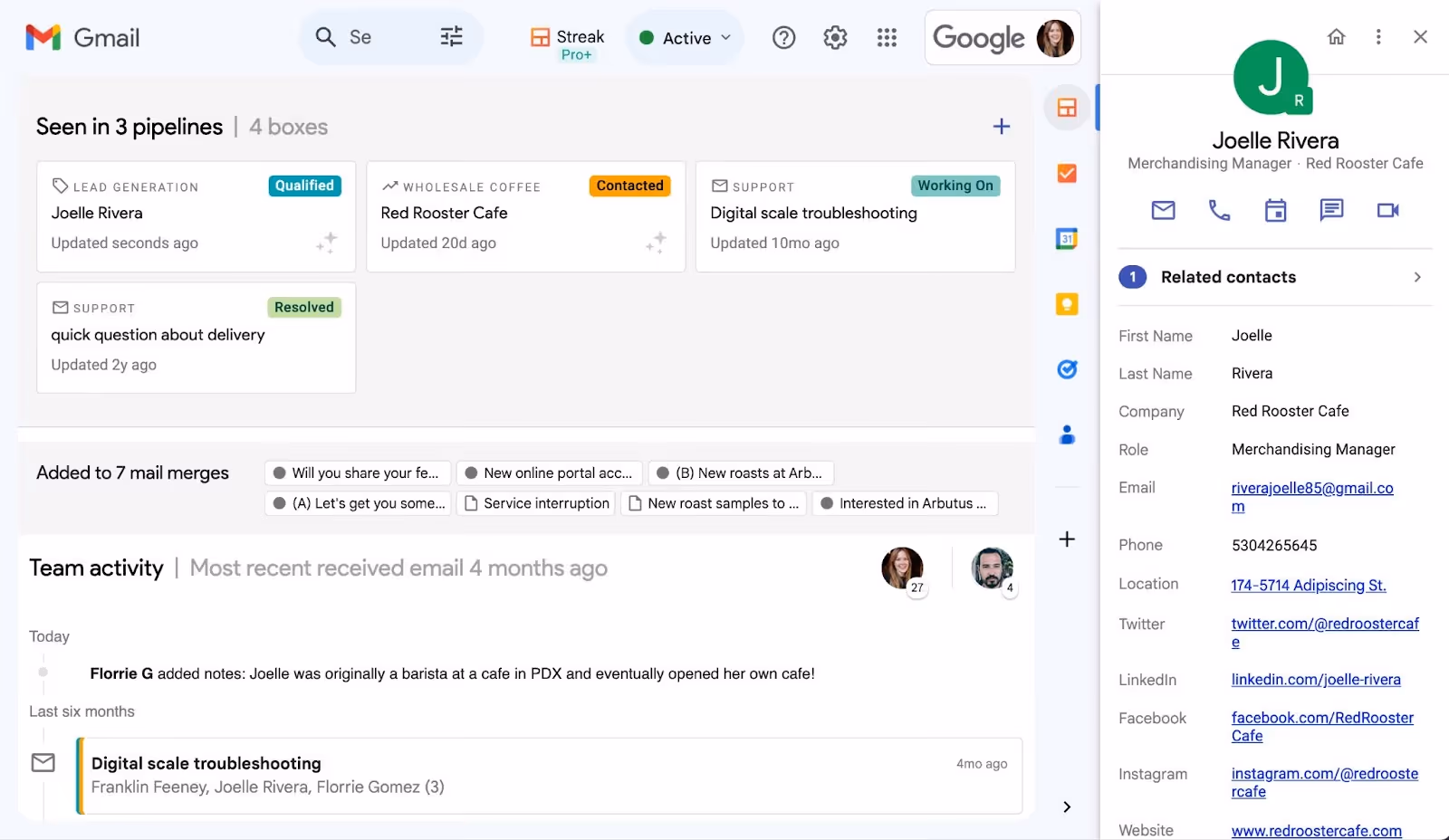Viewport: 1449px width, 840px height.
Task: Open '(A) Let's get you some...' mail merge
Action: tap(358, 503)
